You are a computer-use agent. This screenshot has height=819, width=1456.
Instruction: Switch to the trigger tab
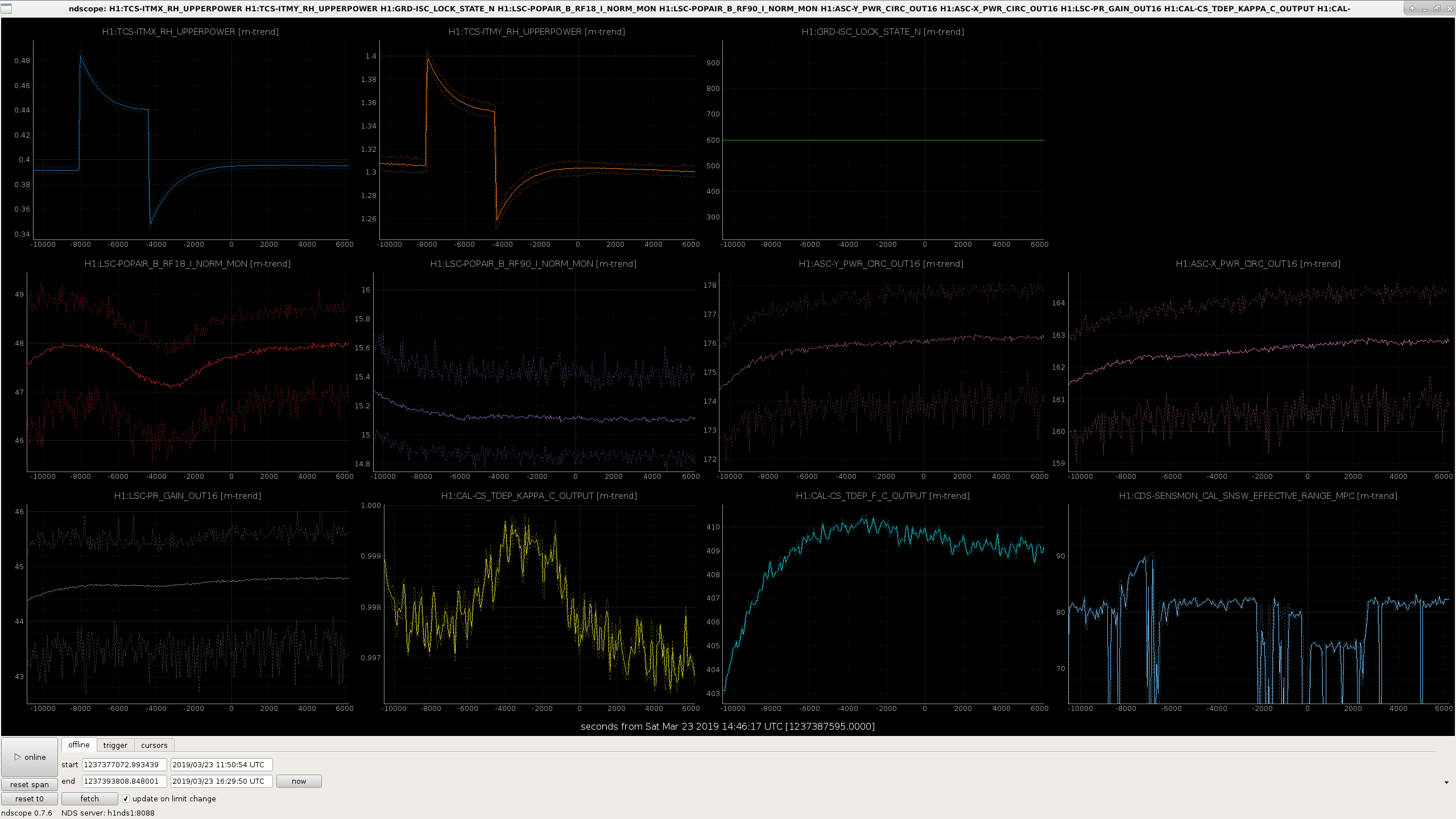[115, 745]
